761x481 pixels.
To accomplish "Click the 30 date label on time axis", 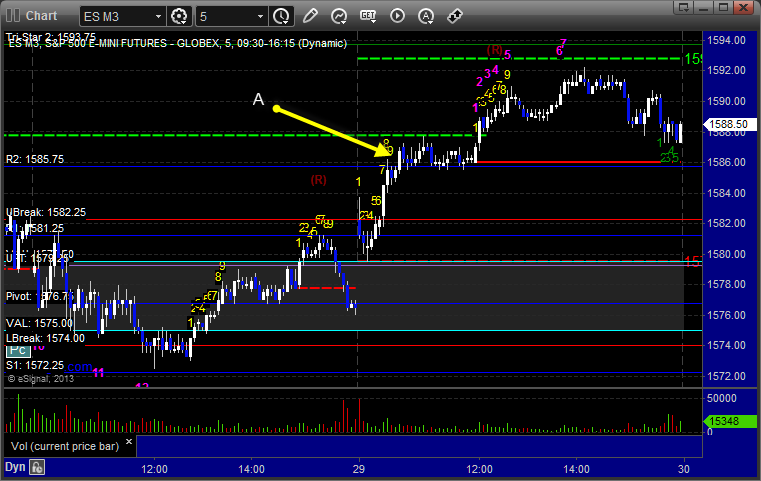I will coord(683,469).
